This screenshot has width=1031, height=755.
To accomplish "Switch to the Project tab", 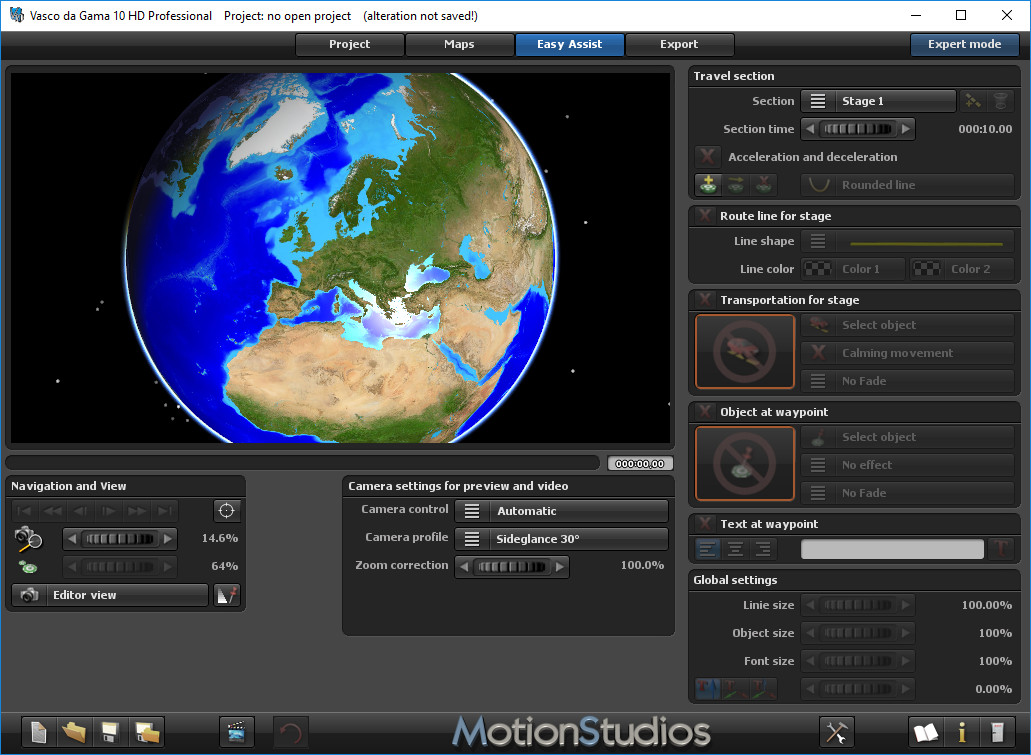I will click(349, 44).
